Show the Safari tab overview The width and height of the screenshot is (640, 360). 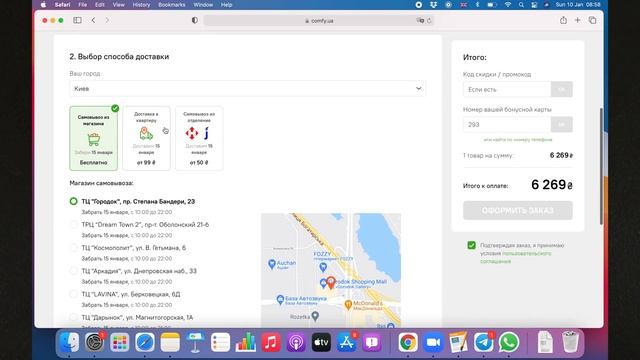[592, 20]
